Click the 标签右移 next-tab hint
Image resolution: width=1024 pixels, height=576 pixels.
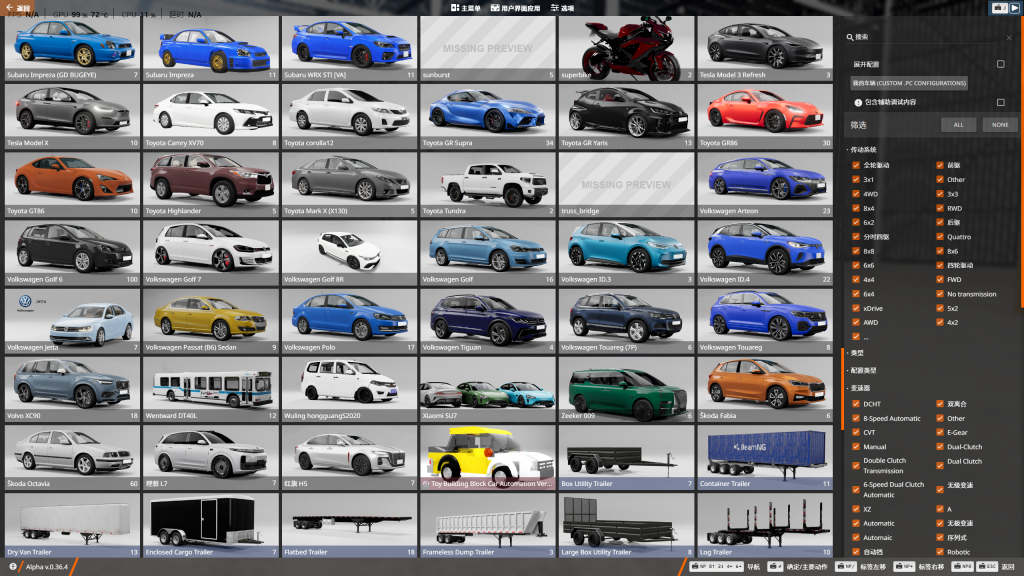coord(920,567)
